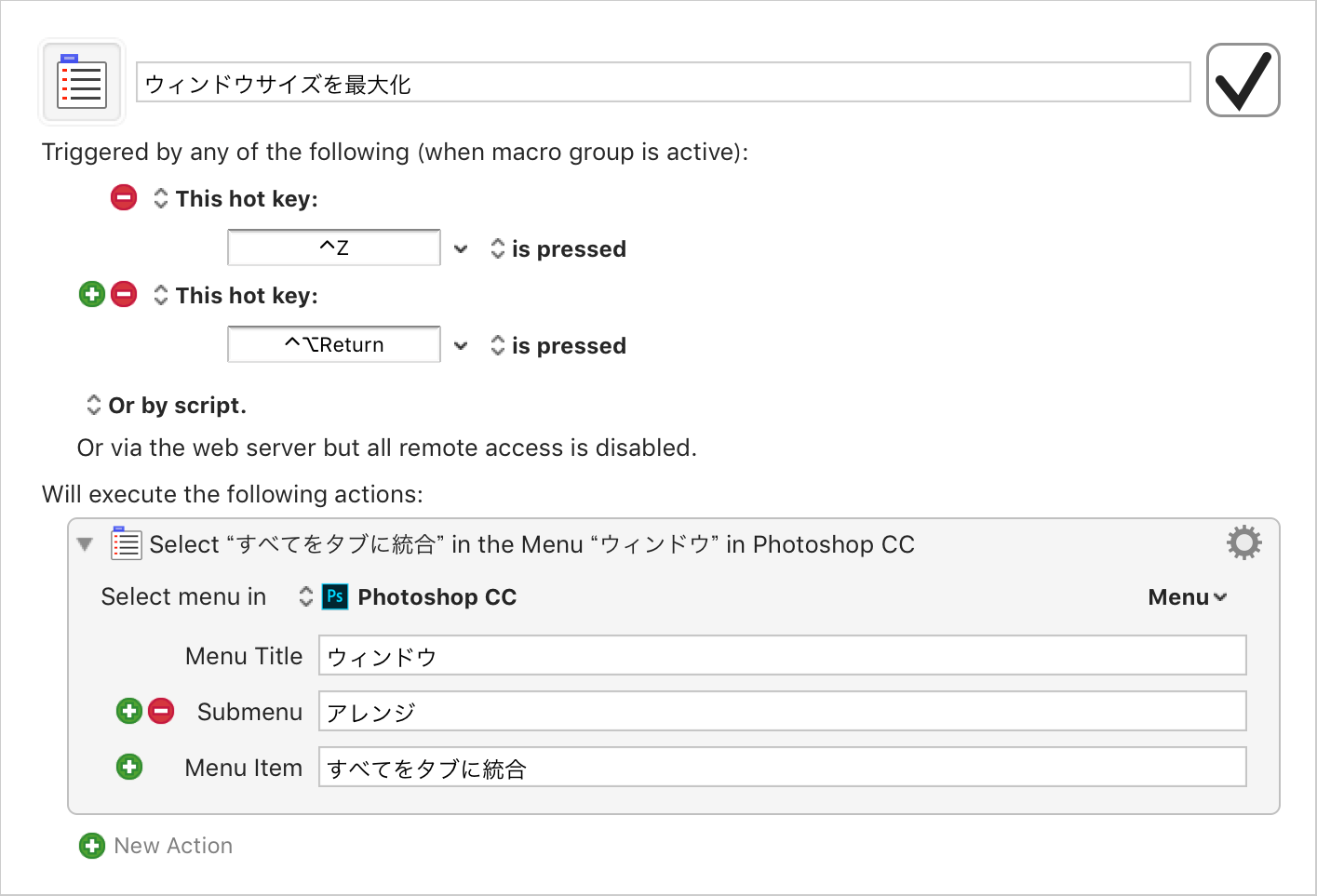Remove the ^Z hot key trigger
This screenshot has height=896, width=1317.
[124, 197]
